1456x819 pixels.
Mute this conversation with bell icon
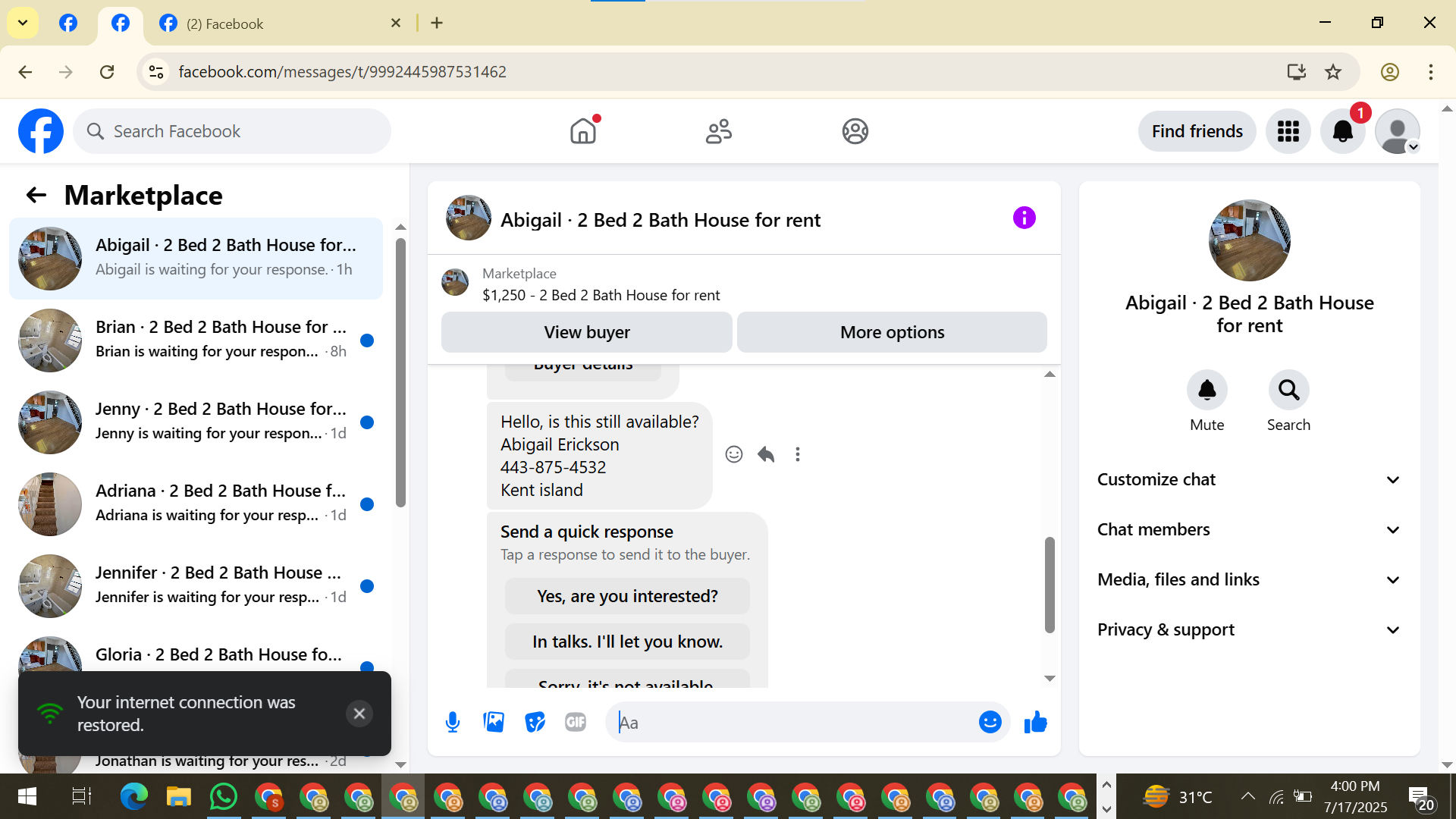[x=1207, y=391]
